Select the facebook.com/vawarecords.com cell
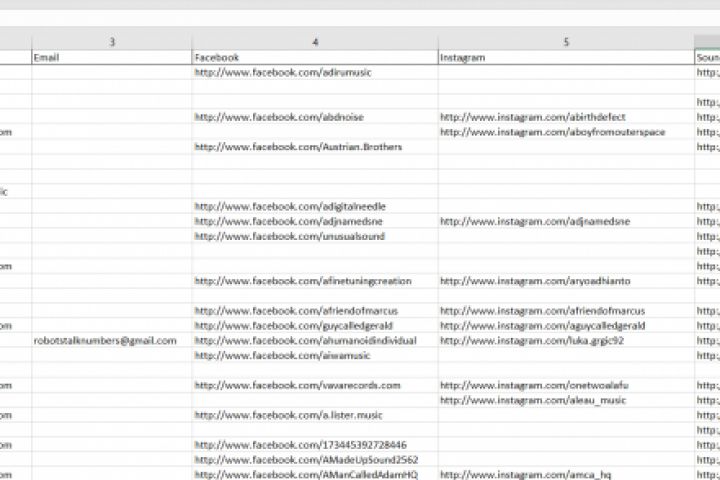The image size is (720, 480). [x=315, y=385]
